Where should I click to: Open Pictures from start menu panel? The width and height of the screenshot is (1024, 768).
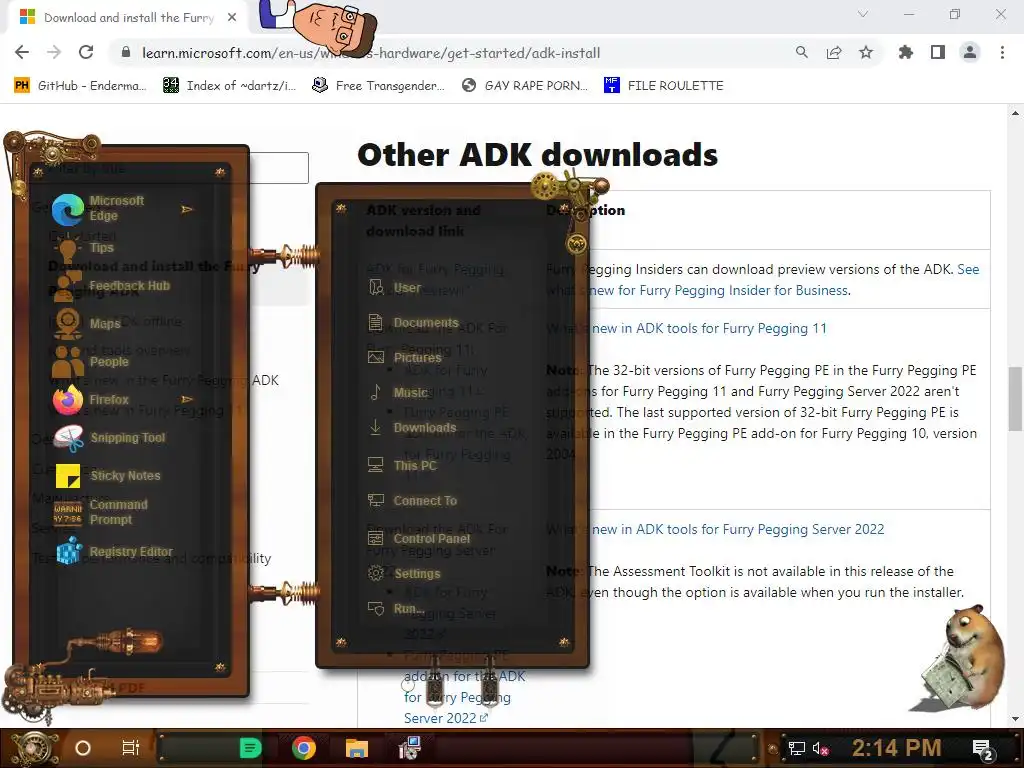[x=405, y=357]
